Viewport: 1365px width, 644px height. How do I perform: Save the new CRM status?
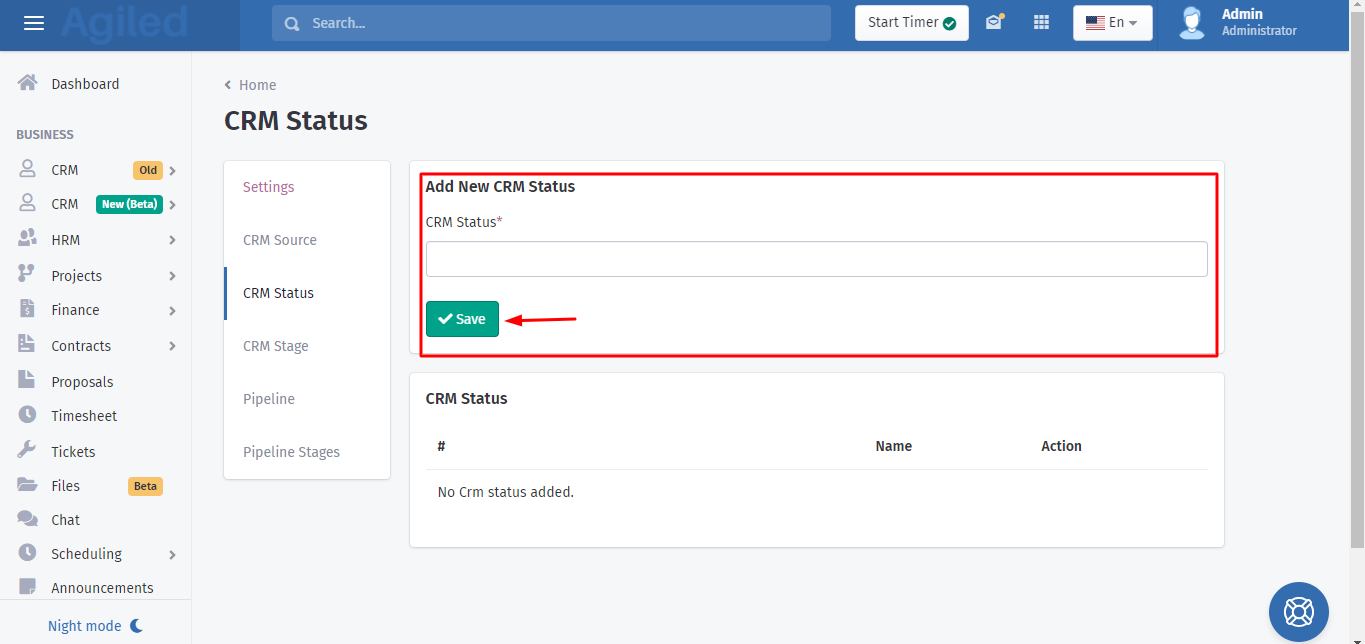pos(462,319)
